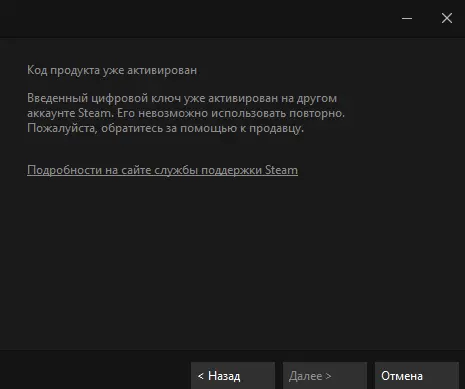This screenshot has height=389, width=465.
Task: Open 'Подробности на сайте службы поддержки Steam' link
Action: point(162,170)
